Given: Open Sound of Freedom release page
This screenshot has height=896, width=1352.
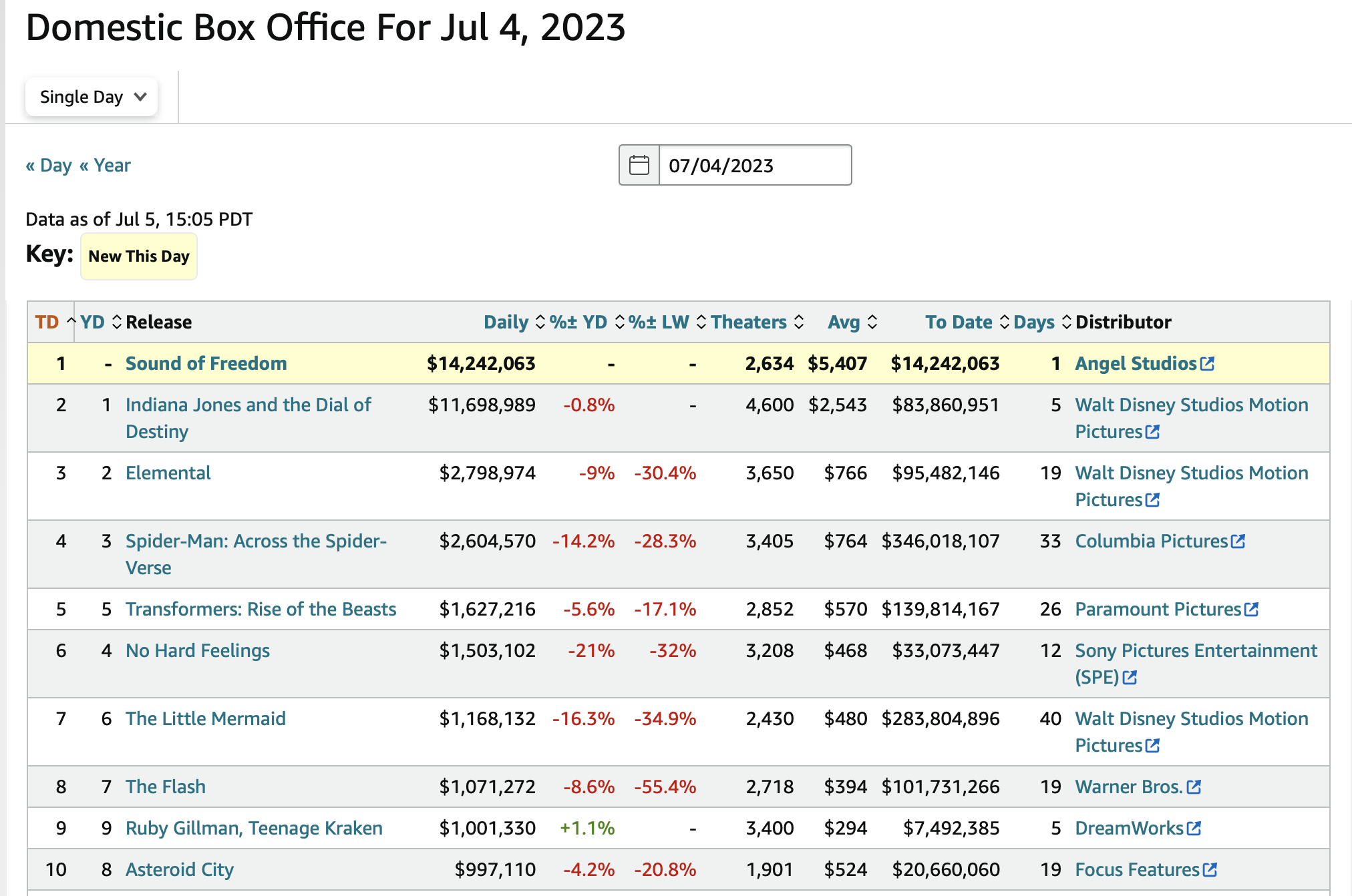Looking at the screenshot, I should (x=206, y=364).
